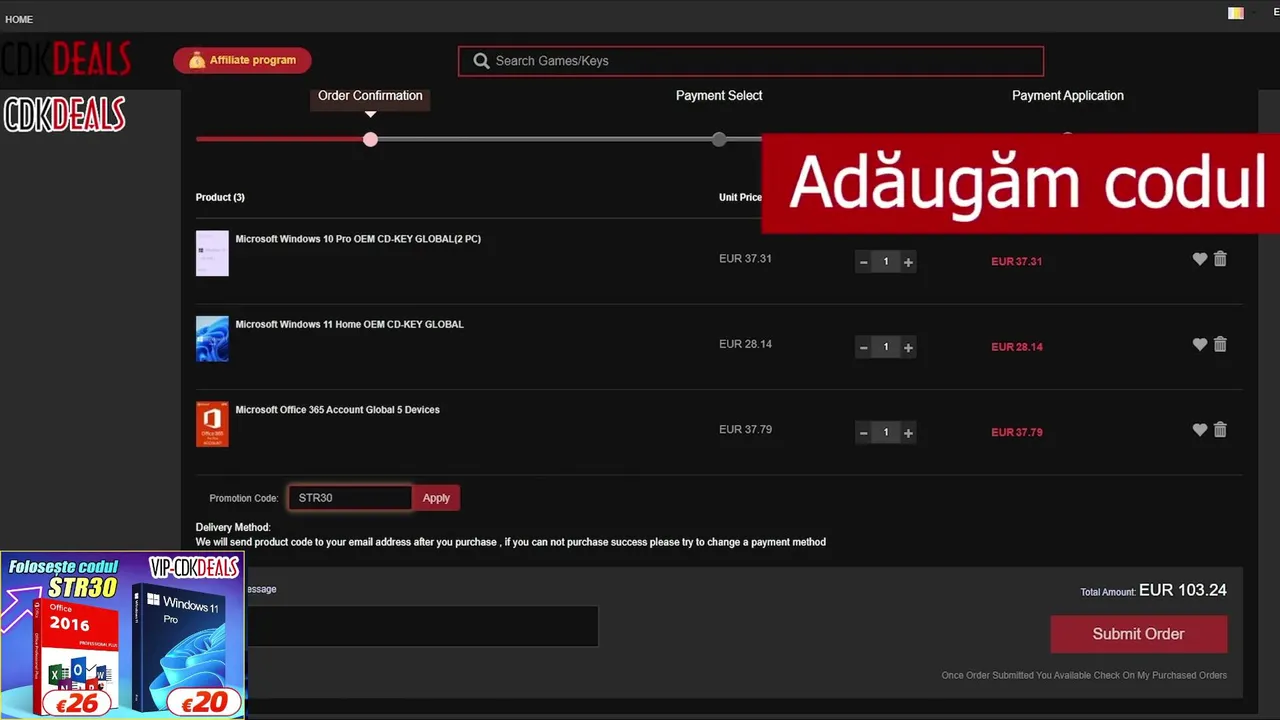Viewport: 1280px width, 720px height.
Task: Go to HOME in top bar
Action: click(19, 19)
